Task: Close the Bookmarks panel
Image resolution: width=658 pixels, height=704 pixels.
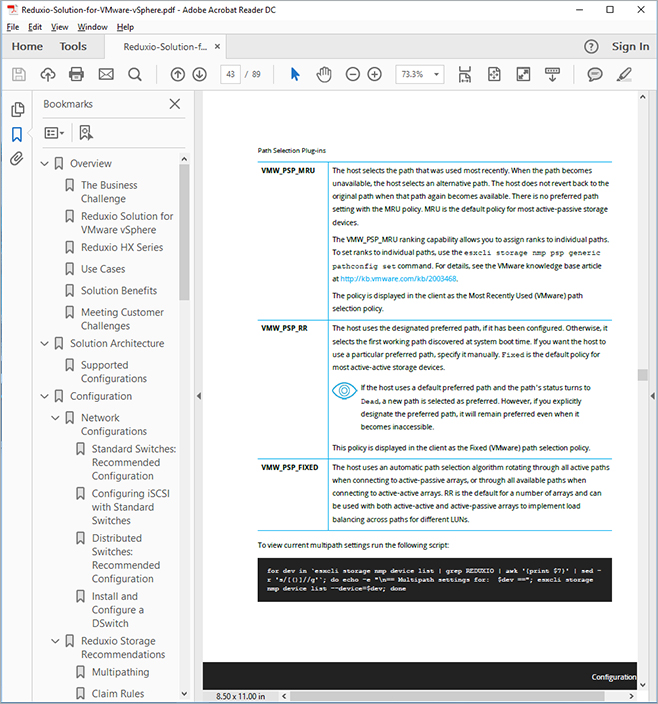Action: [x=175, y=104]
